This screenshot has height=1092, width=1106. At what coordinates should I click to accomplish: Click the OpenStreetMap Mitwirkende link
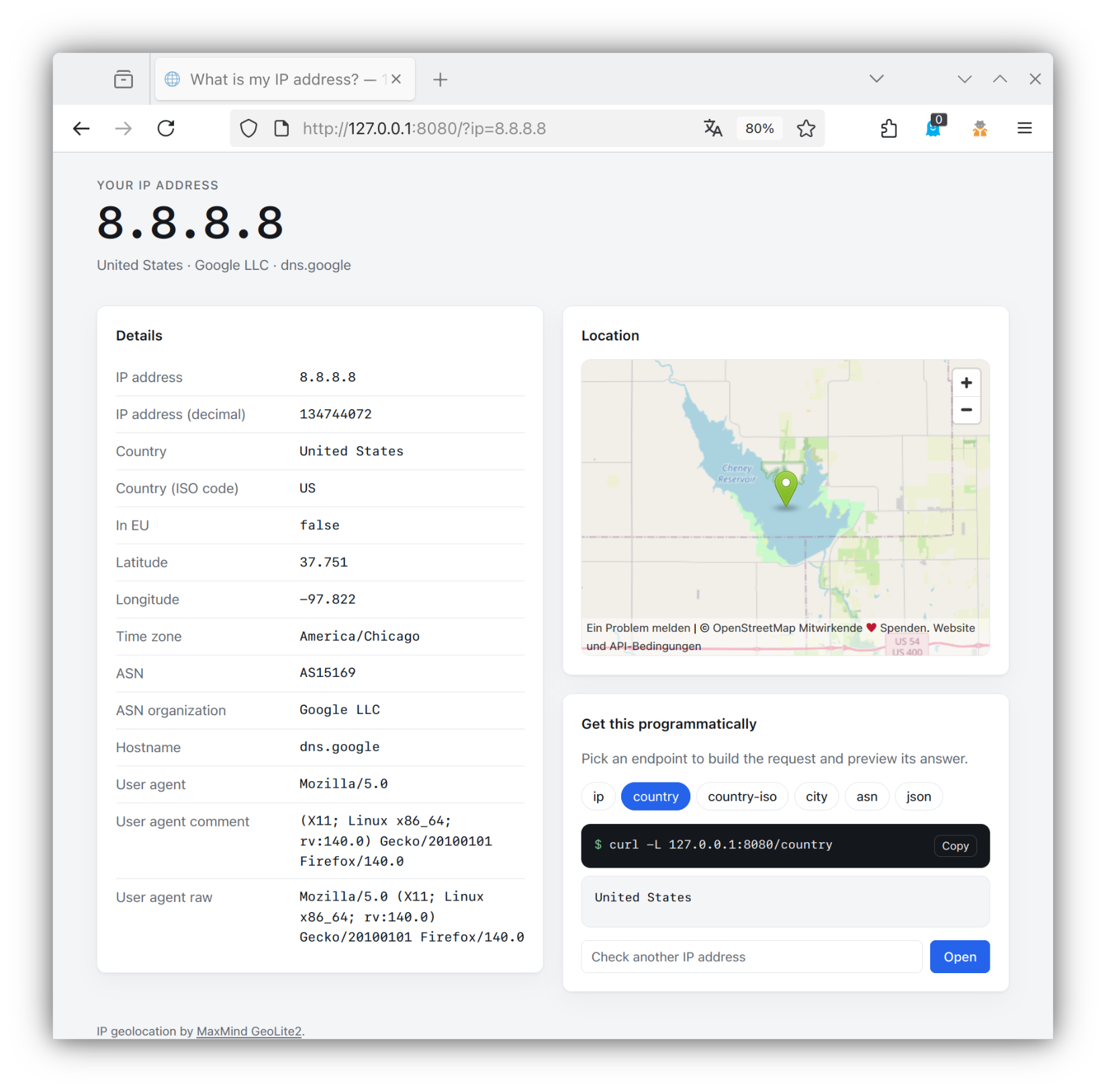click(x=787, y=628)
